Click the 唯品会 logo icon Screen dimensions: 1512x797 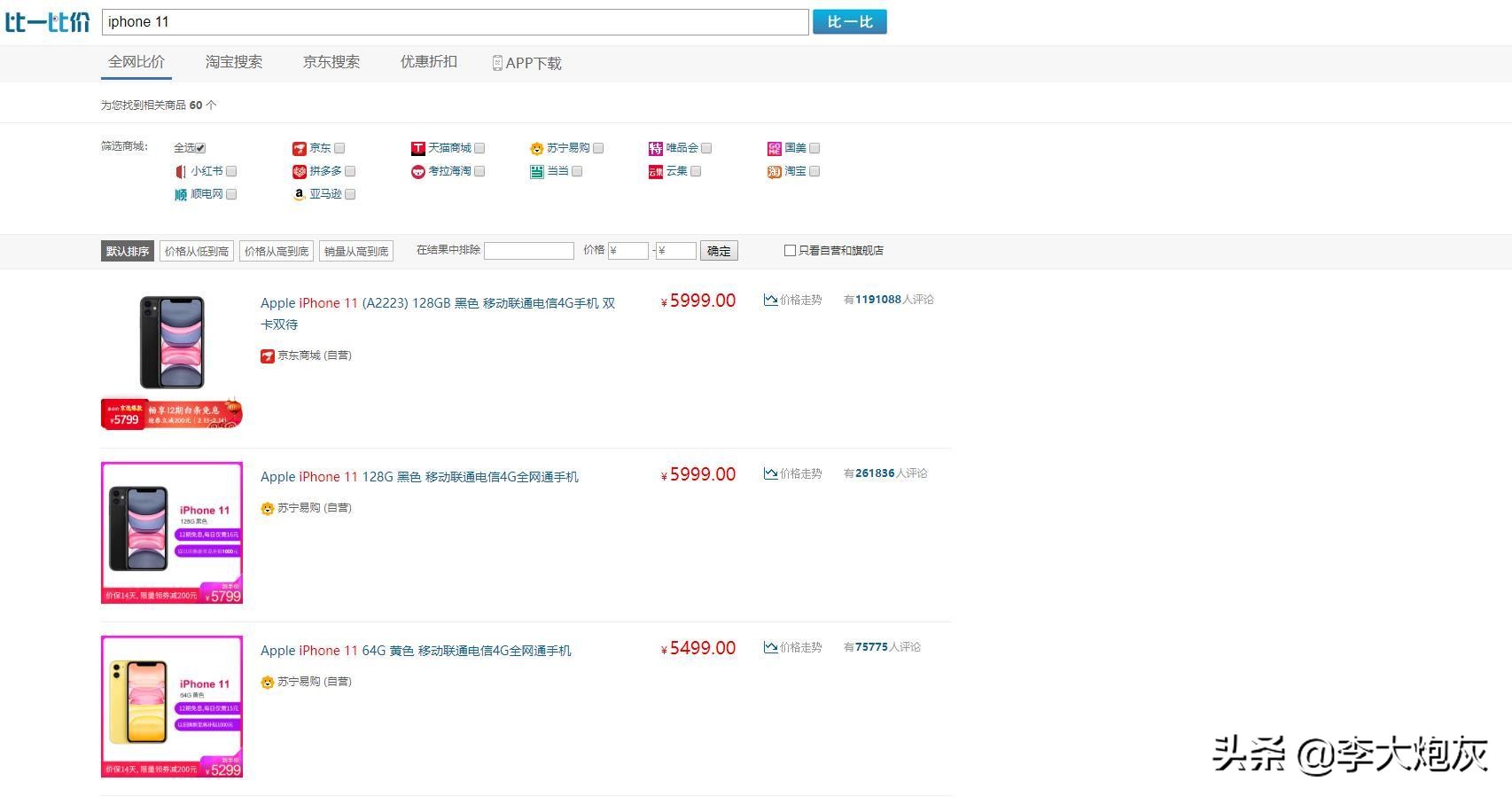point(656,149)
